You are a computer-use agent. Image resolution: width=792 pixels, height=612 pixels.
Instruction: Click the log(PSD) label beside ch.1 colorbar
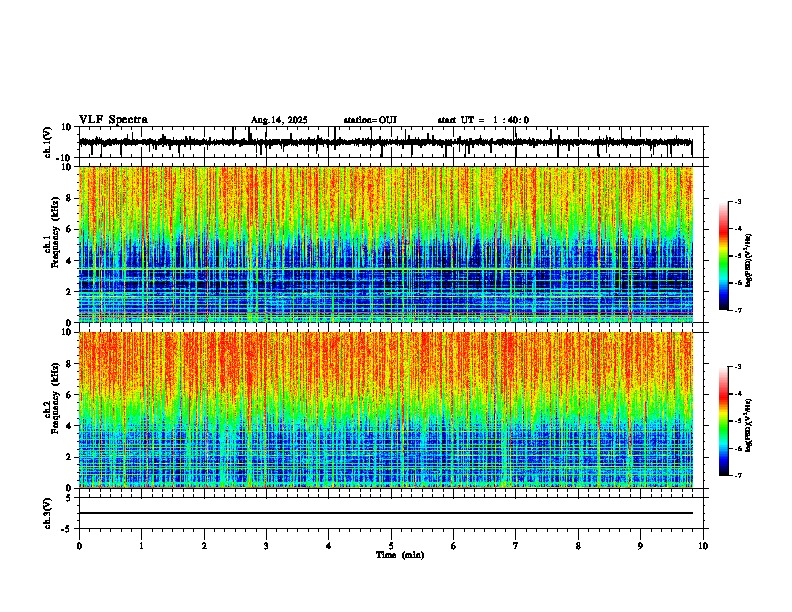coord(749,260)
